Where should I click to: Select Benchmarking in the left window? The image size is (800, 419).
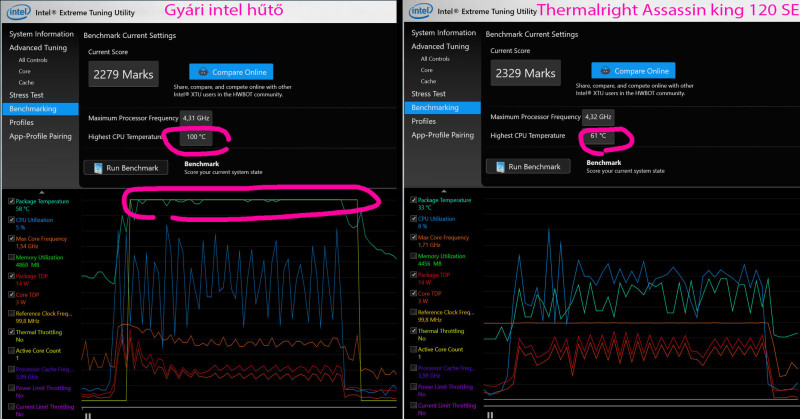point(41,109)
